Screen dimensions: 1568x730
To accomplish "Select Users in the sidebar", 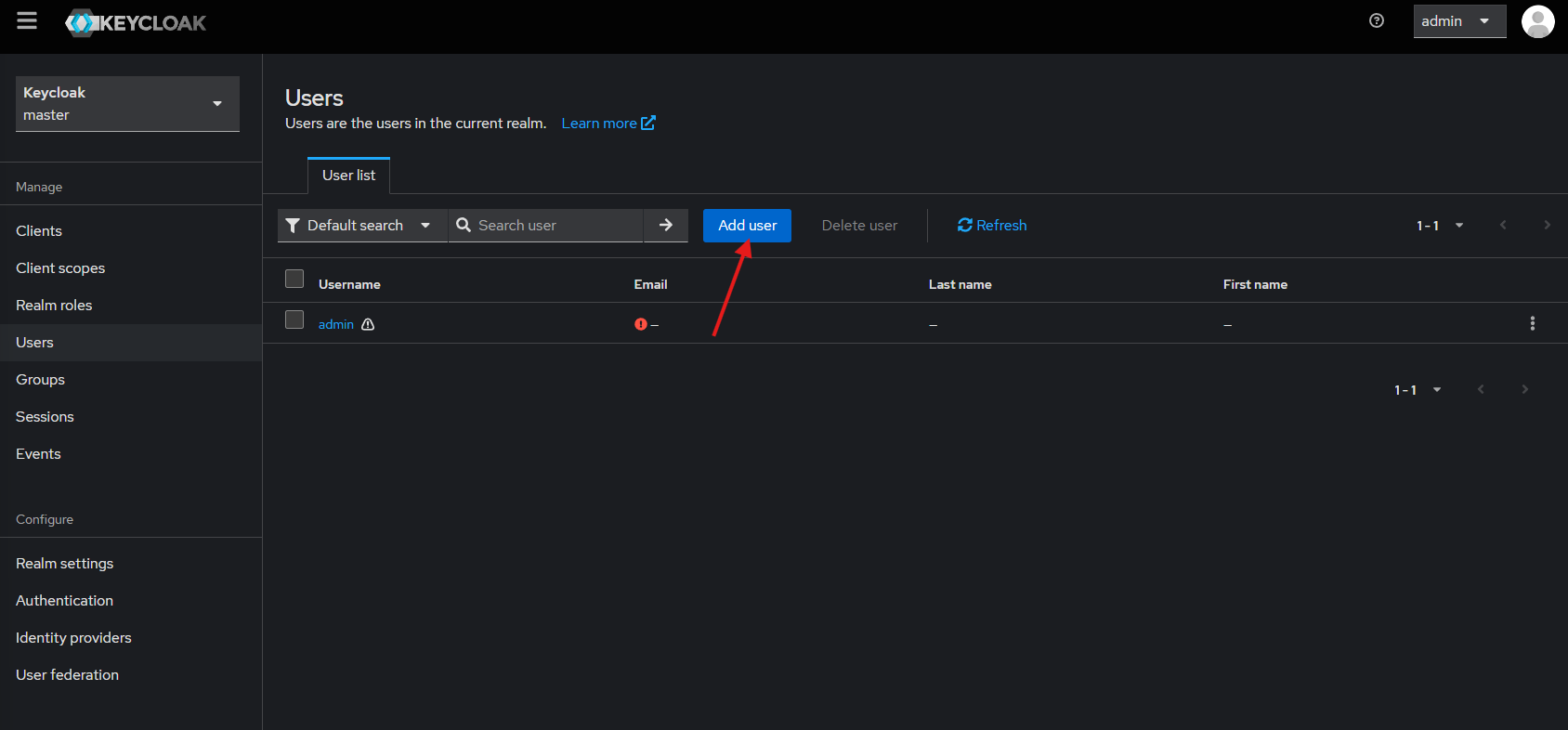I will [x=131, y=342].
